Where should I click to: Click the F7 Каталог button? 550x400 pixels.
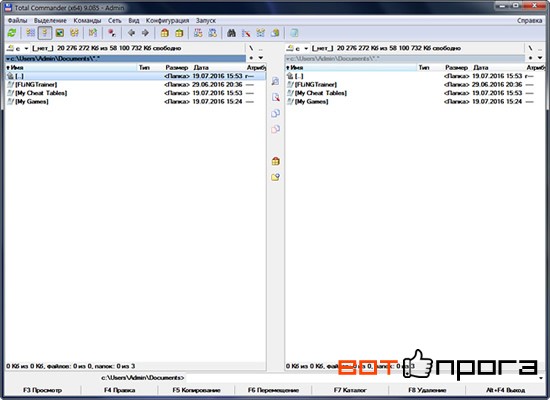pos(350,390)
